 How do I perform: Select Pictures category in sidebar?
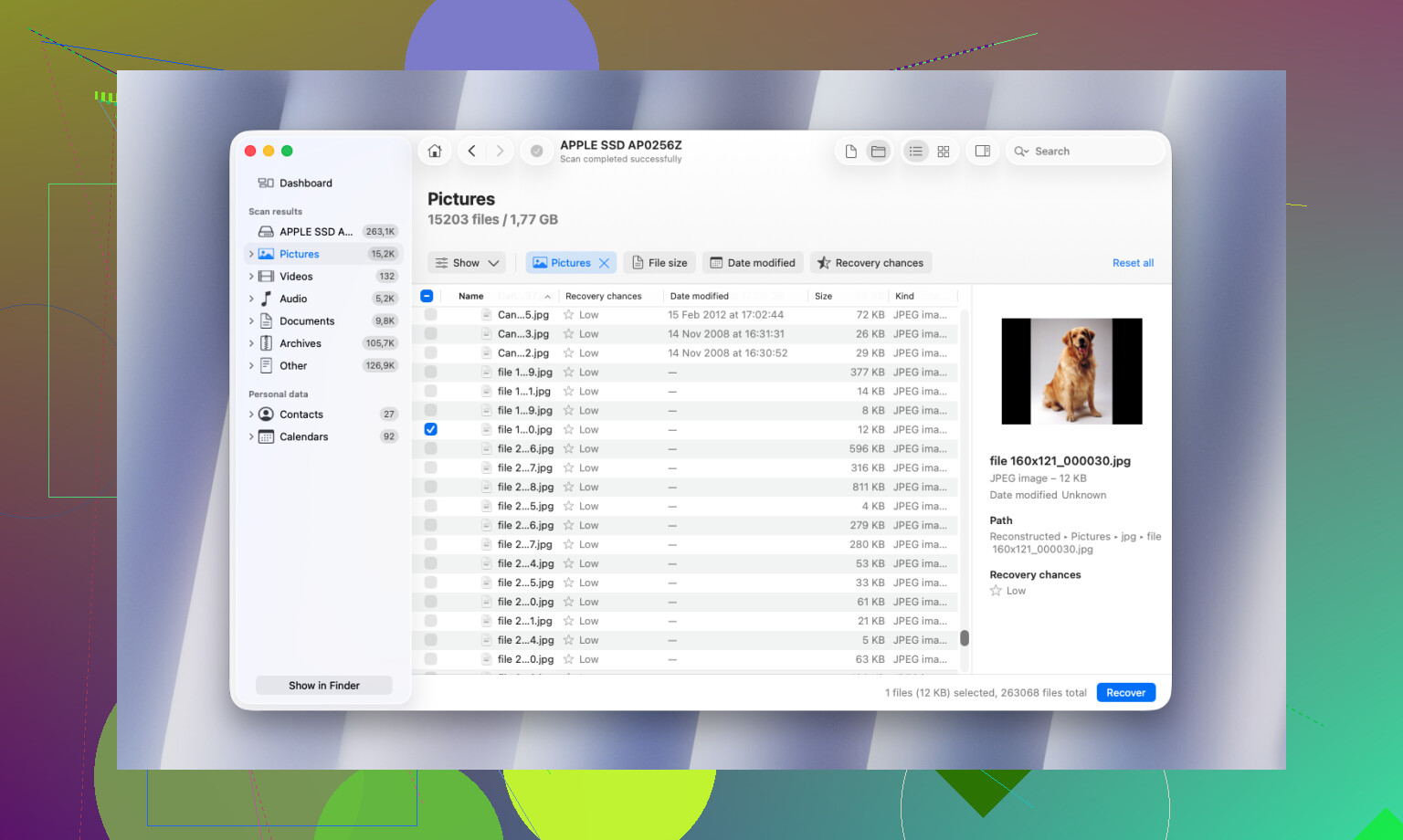324,254
